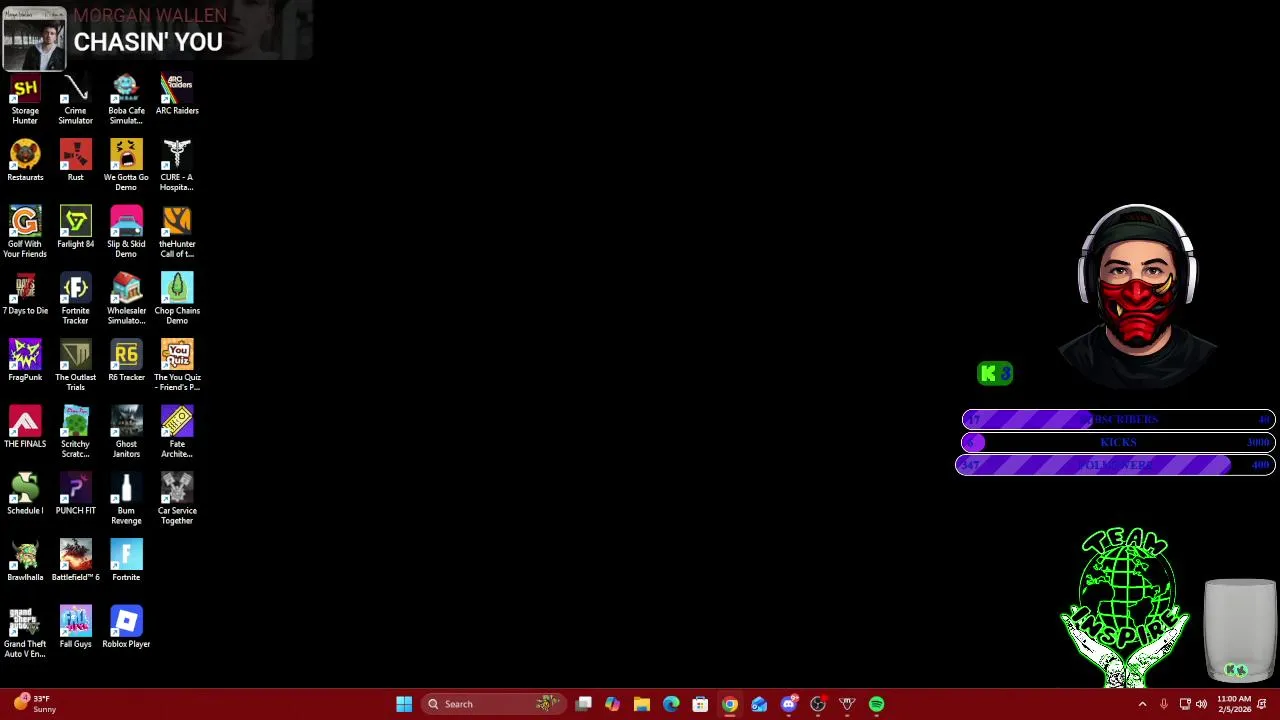The height and width of the screenshot is (720, 1280).
Task: Select the Restaurats game shortcut
Action: click(x=25, y=162)
